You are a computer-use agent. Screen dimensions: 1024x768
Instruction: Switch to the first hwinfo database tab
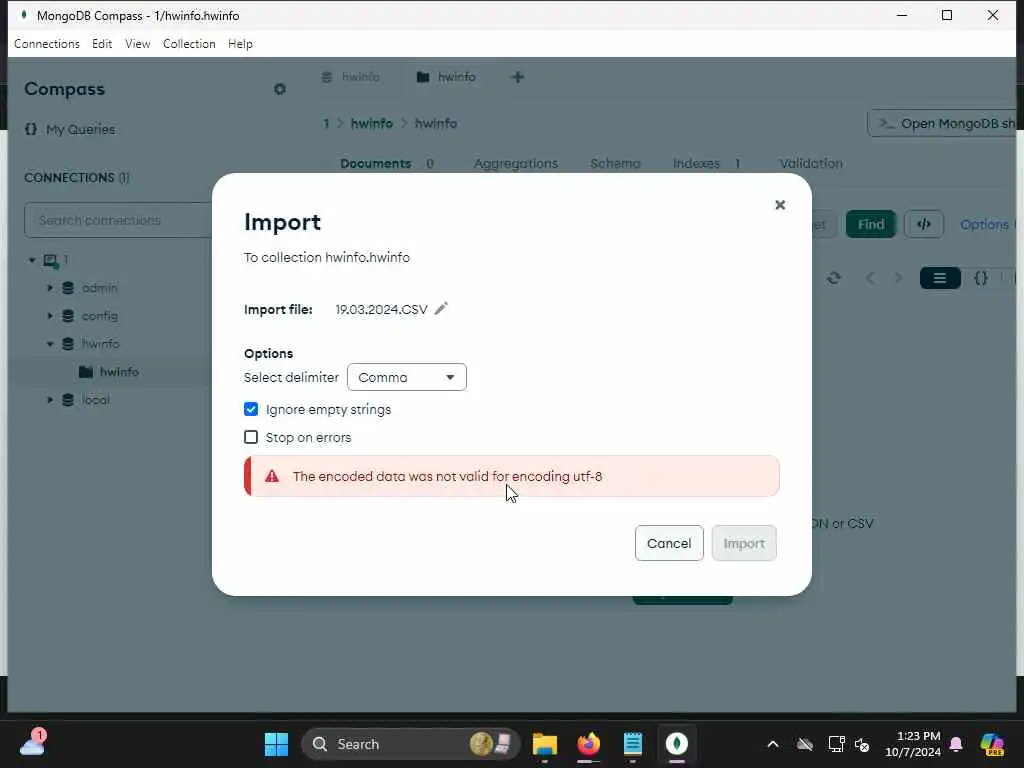[351, 77]
